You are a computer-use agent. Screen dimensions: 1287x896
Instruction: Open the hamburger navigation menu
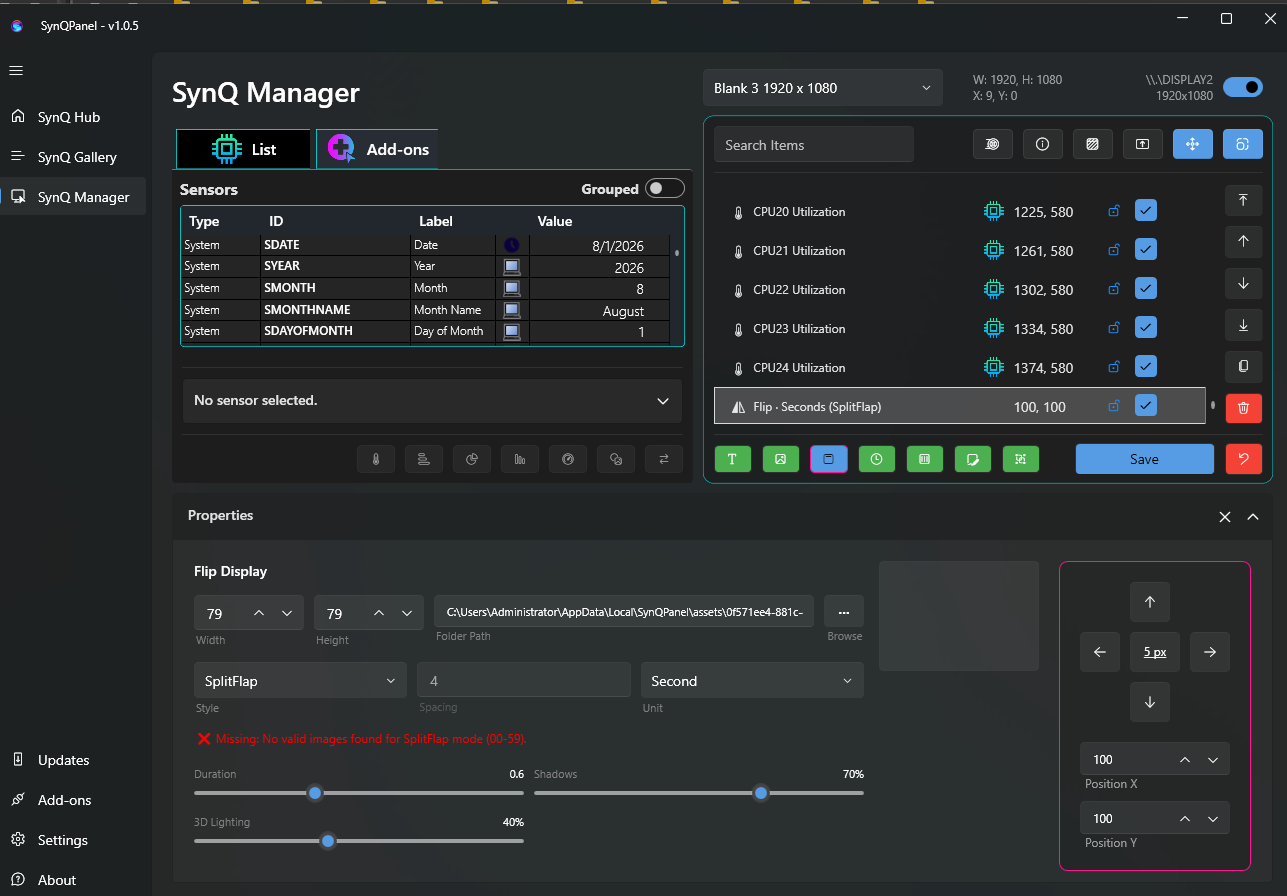[16, 70]
